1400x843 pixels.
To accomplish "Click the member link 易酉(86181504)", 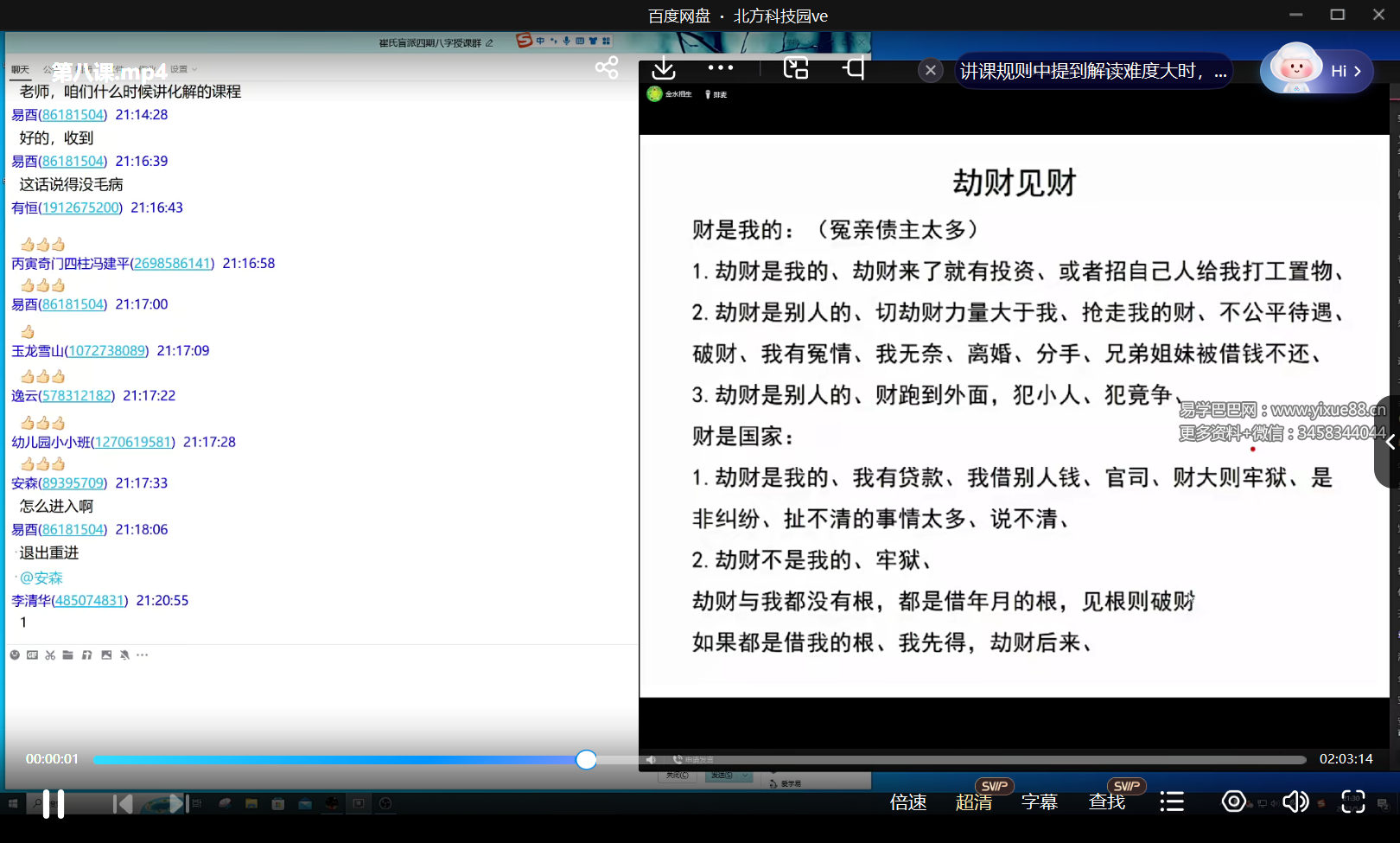I will [58, 113].
